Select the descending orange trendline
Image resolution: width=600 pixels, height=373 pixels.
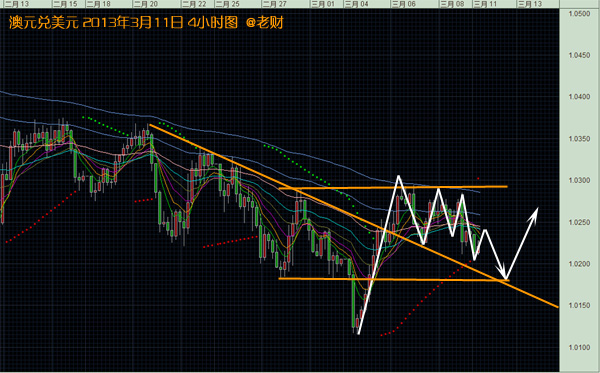354,215
